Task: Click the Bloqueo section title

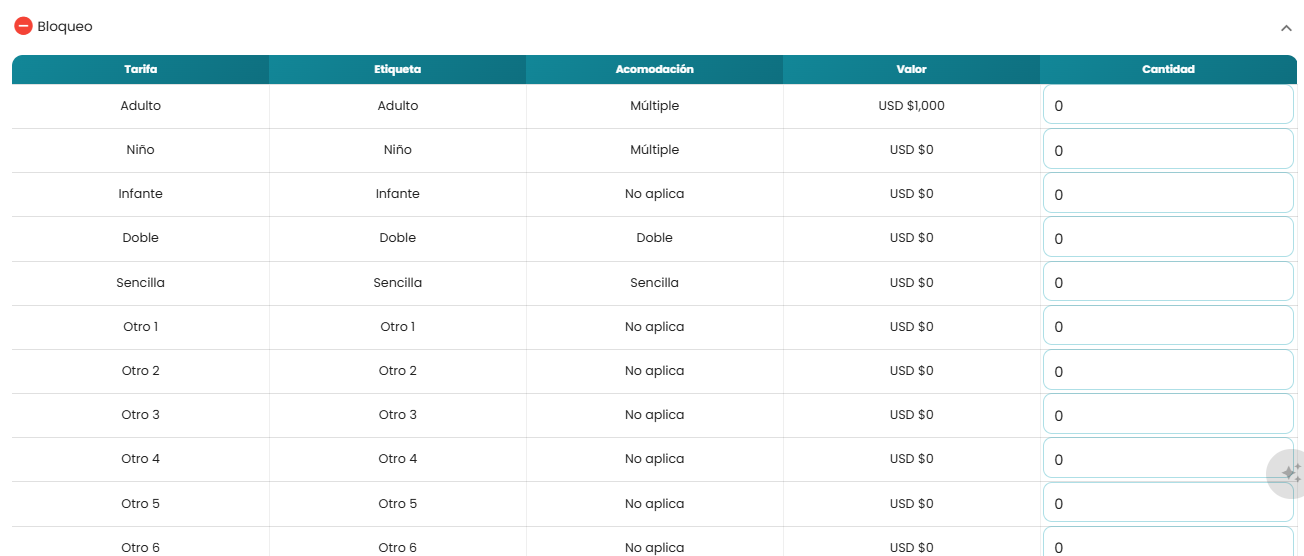Action: click(65, 27)
